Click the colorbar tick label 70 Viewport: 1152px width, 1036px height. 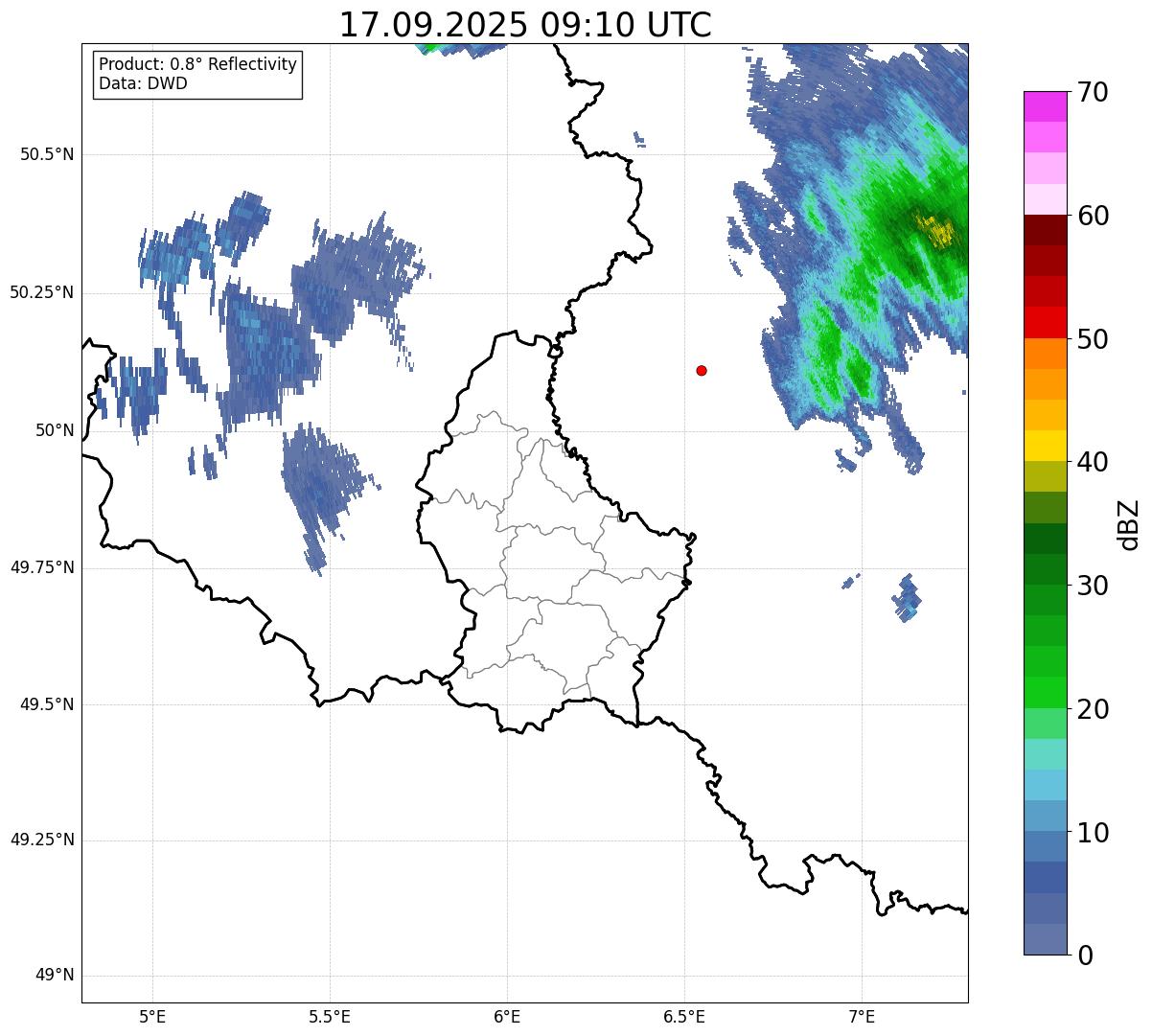click(x=1093, y=92)
